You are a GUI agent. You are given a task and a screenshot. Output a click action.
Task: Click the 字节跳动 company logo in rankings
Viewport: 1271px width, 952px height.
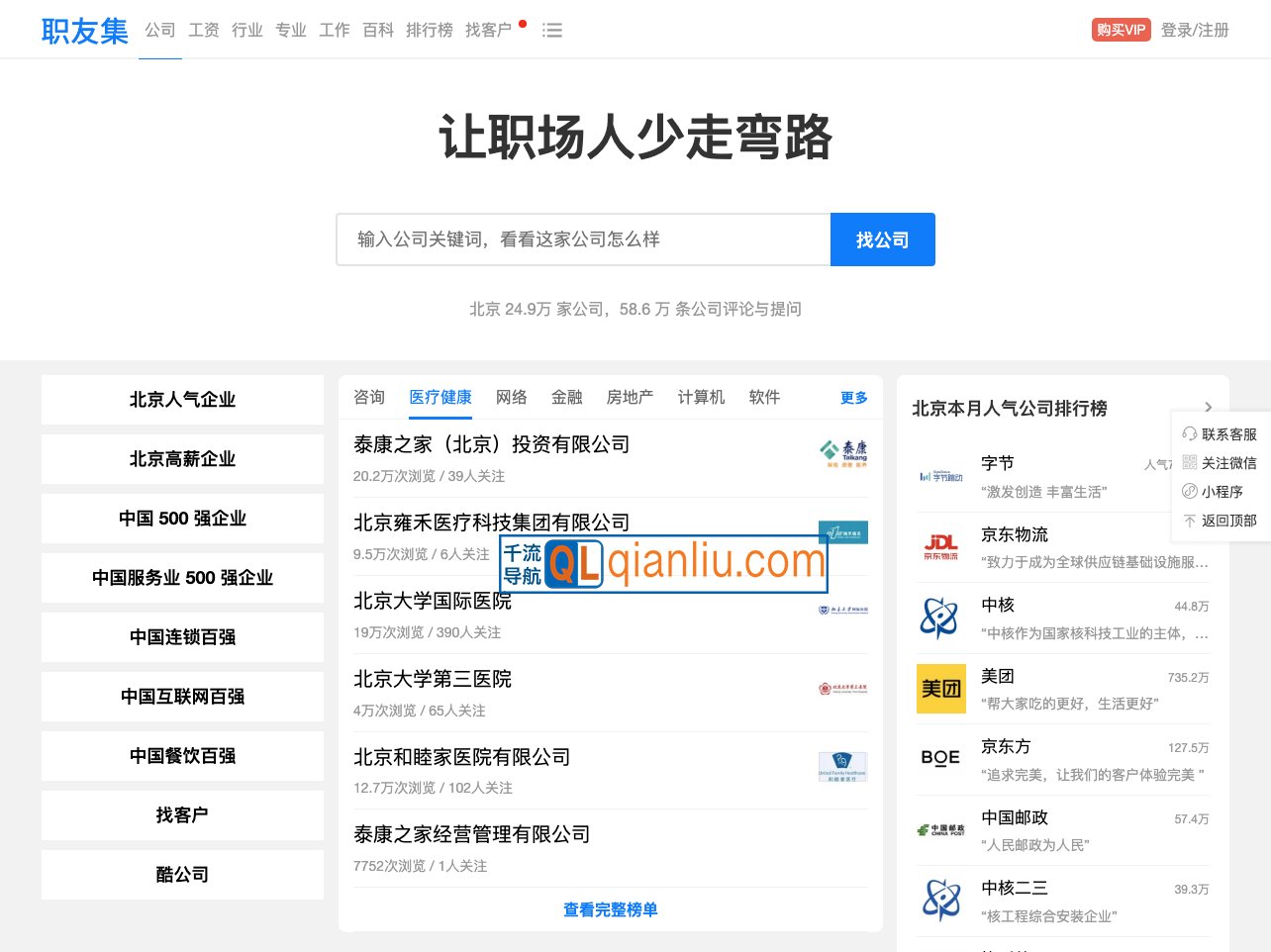pos(941,475)
